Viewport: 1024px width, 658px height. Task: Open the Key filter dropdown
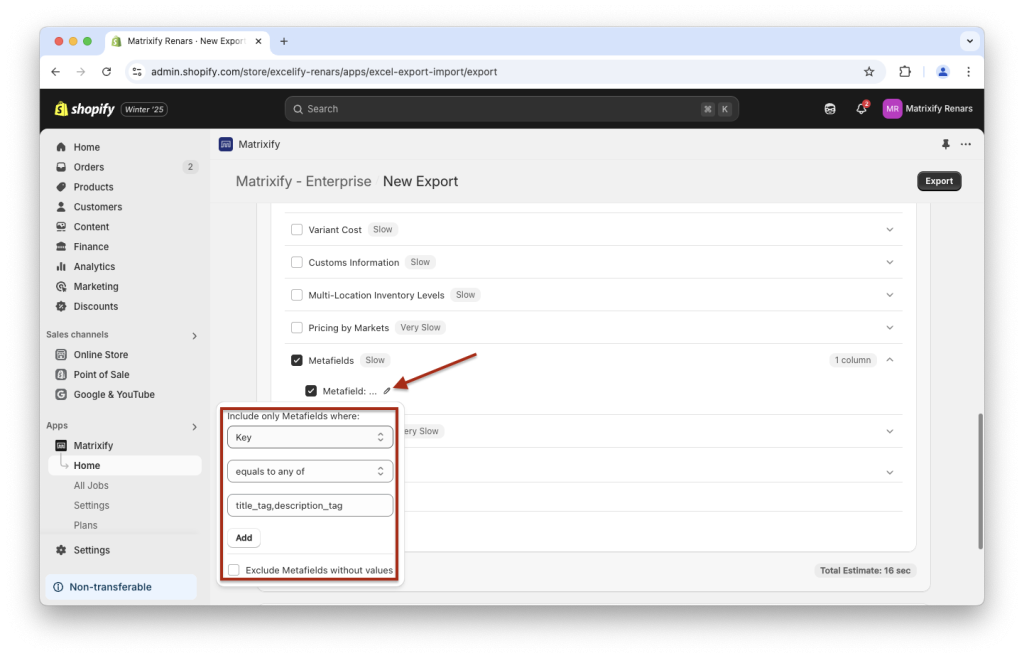coord(310,437)
